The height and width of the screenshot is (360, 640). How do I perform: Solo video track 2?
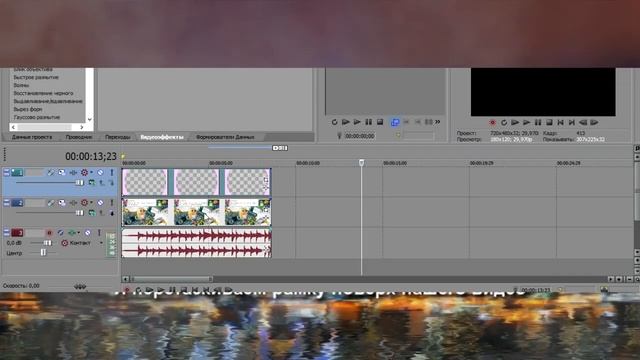click(x=111, y=203)
